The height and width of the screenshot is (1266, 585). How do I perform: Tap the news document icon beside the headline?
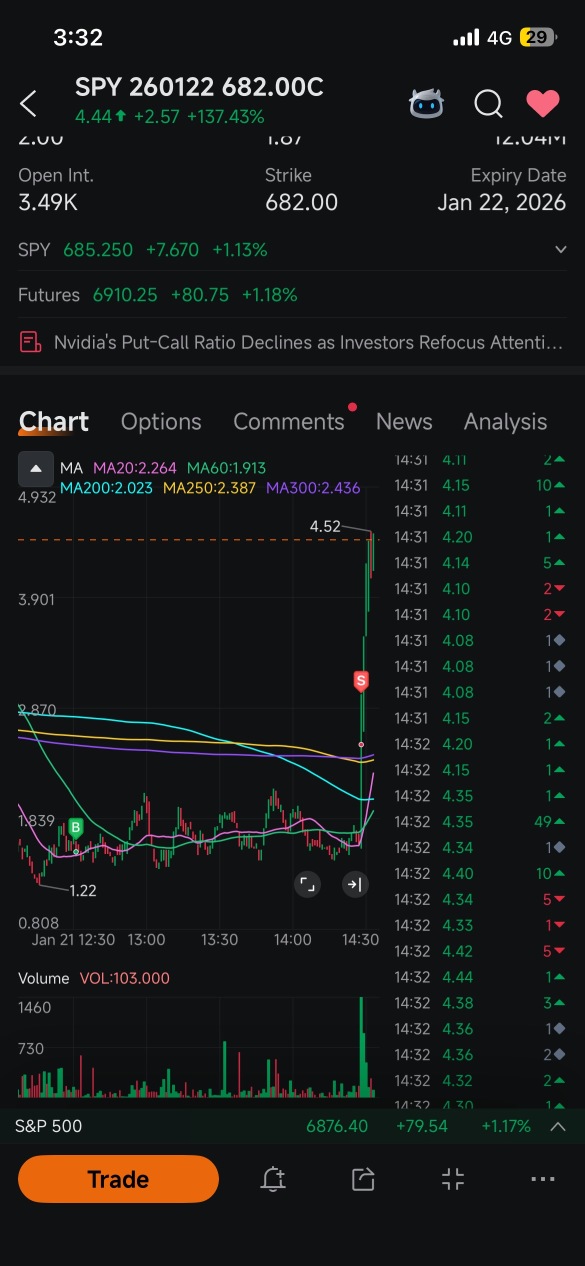(30, 343)
